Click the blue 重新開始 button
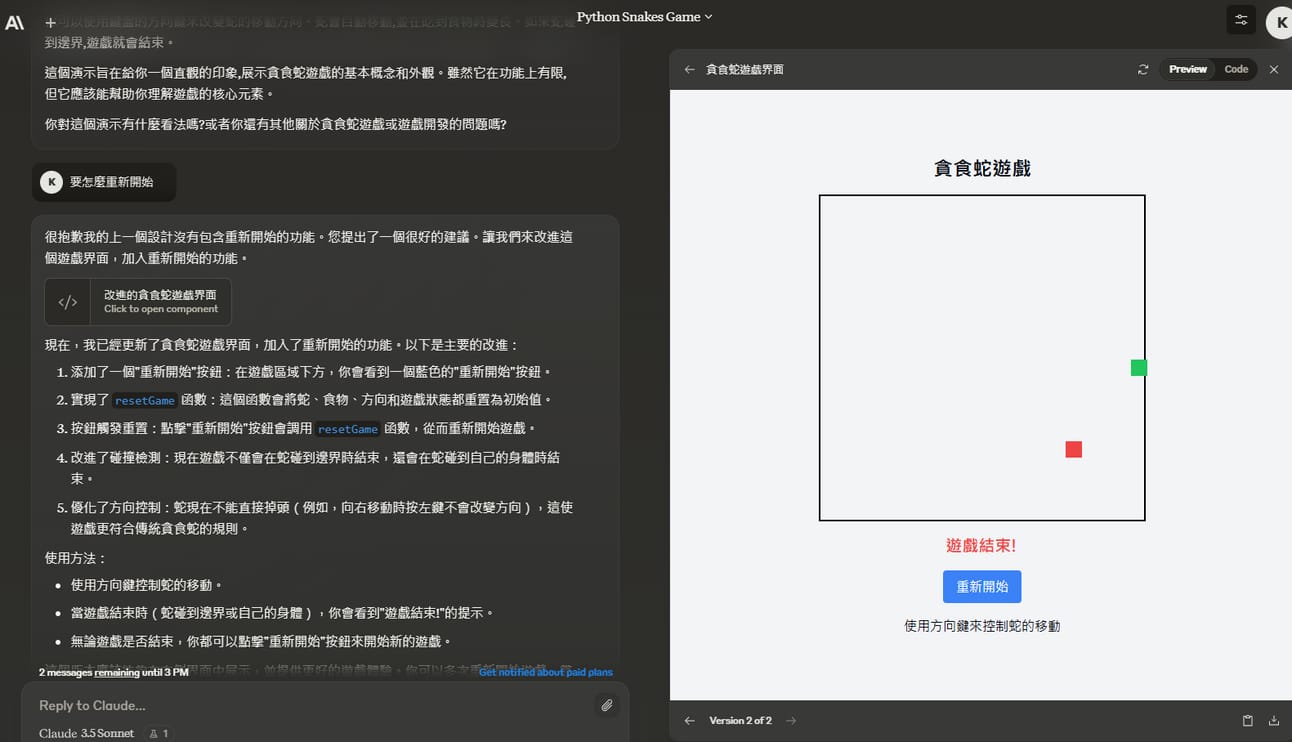 981,587
